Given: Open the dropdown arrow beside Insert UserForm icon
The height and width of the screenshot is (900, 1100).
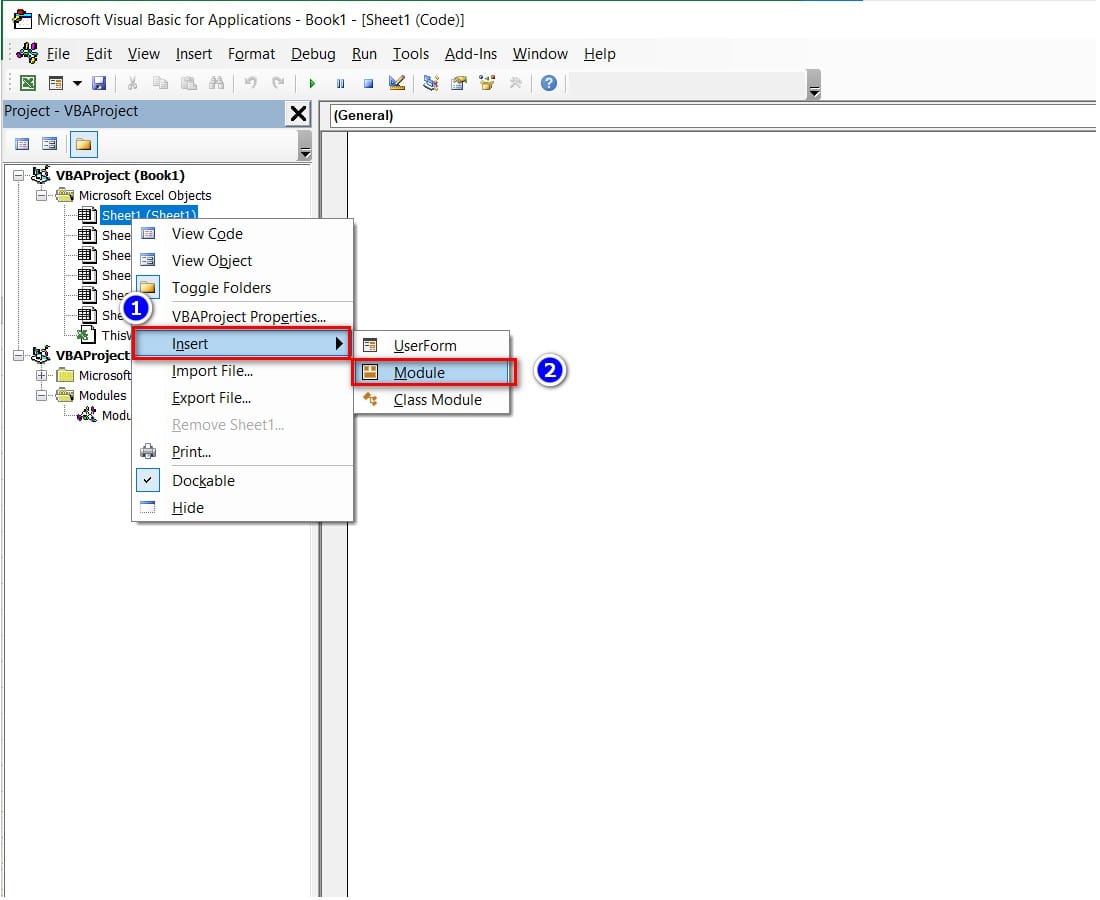Looking at the screenshot, I should (77, 84).
